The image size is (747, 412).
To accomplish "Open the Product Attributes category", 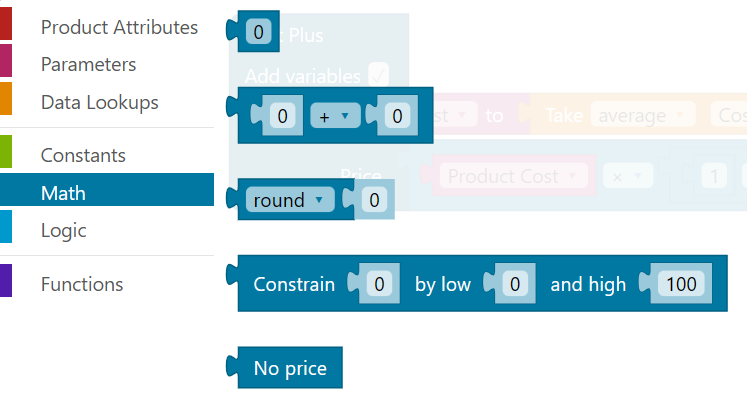I will pyautogui.click(x=119, y=28).
